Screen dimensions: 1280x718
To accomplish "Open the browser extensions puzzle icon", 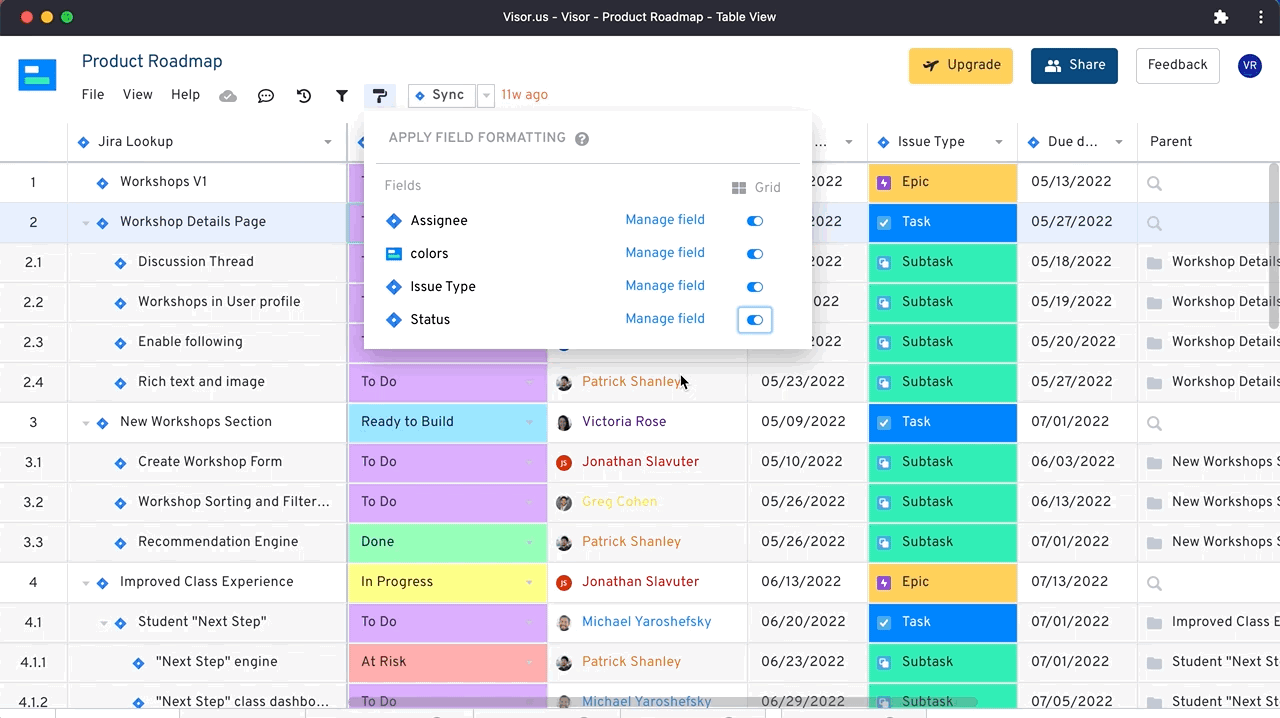I will (x=1221, y=17).
